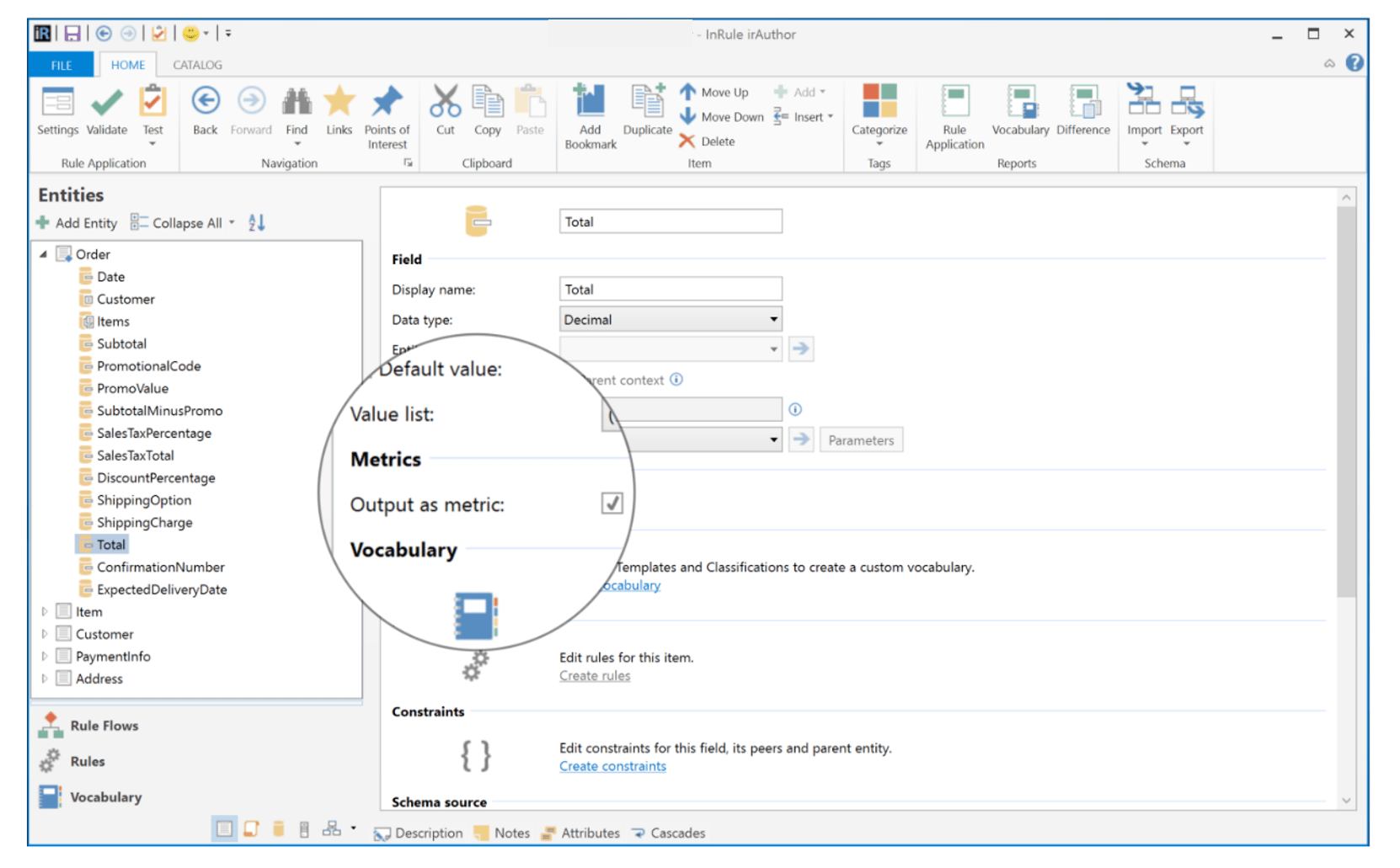Open the Collapse All dropdown
This screenshot has height=868, width=1400.
[232, 222]
